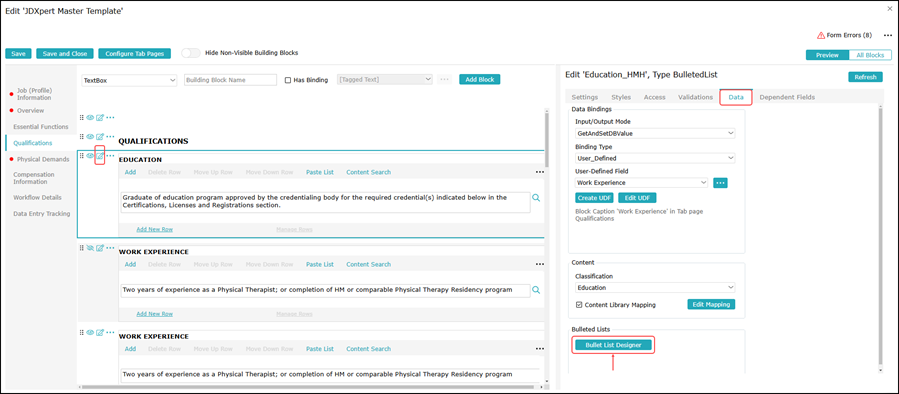Click magnifier icon beside hidden Work Experience text row
The image size is (899, 394).
tap(536, 290)
